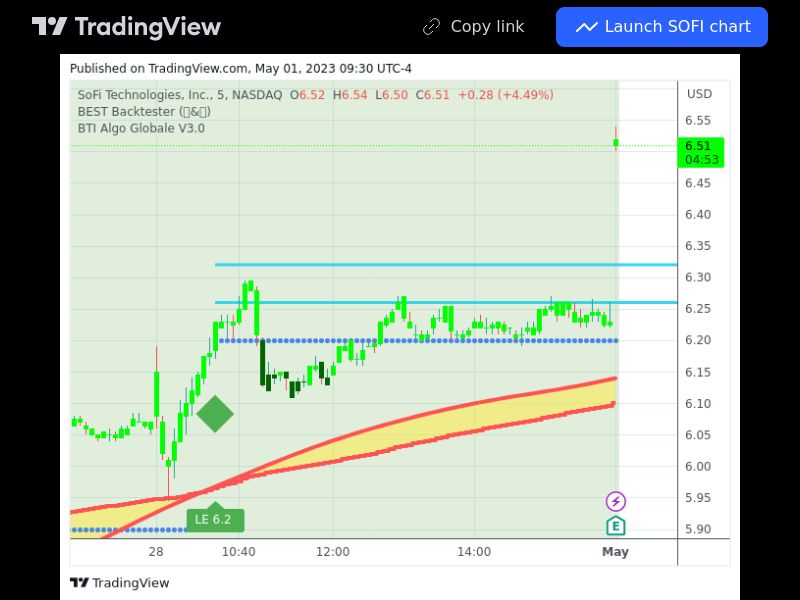Launch the SOFI chart
The width and height of the screenshot is (800, 600).
tap(662, 27)
